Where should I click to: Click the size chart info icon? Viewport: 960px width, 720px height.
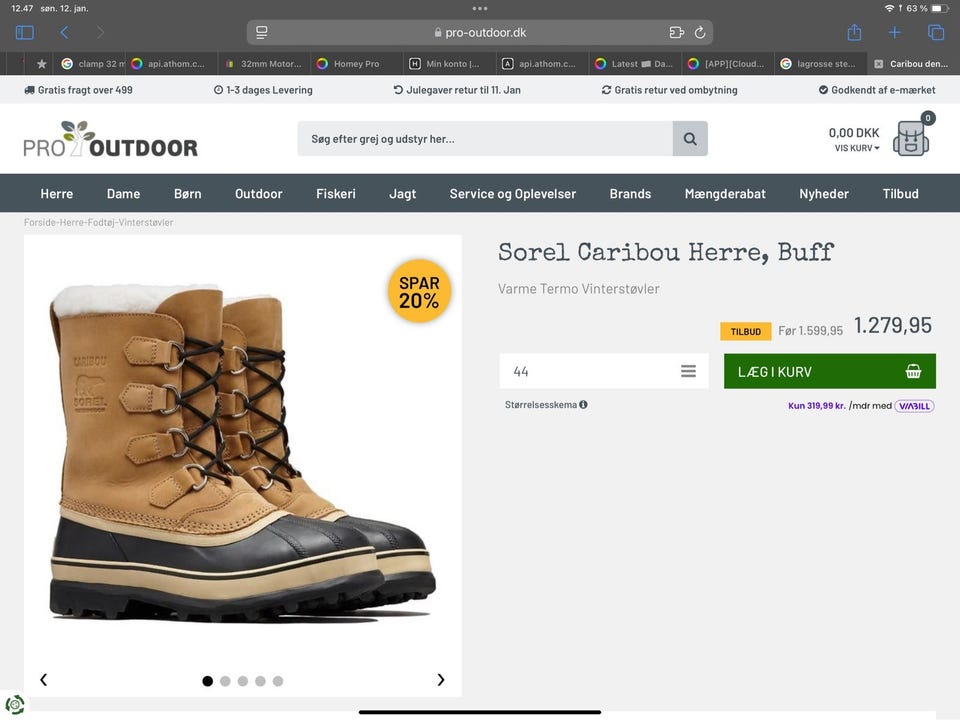583,405
